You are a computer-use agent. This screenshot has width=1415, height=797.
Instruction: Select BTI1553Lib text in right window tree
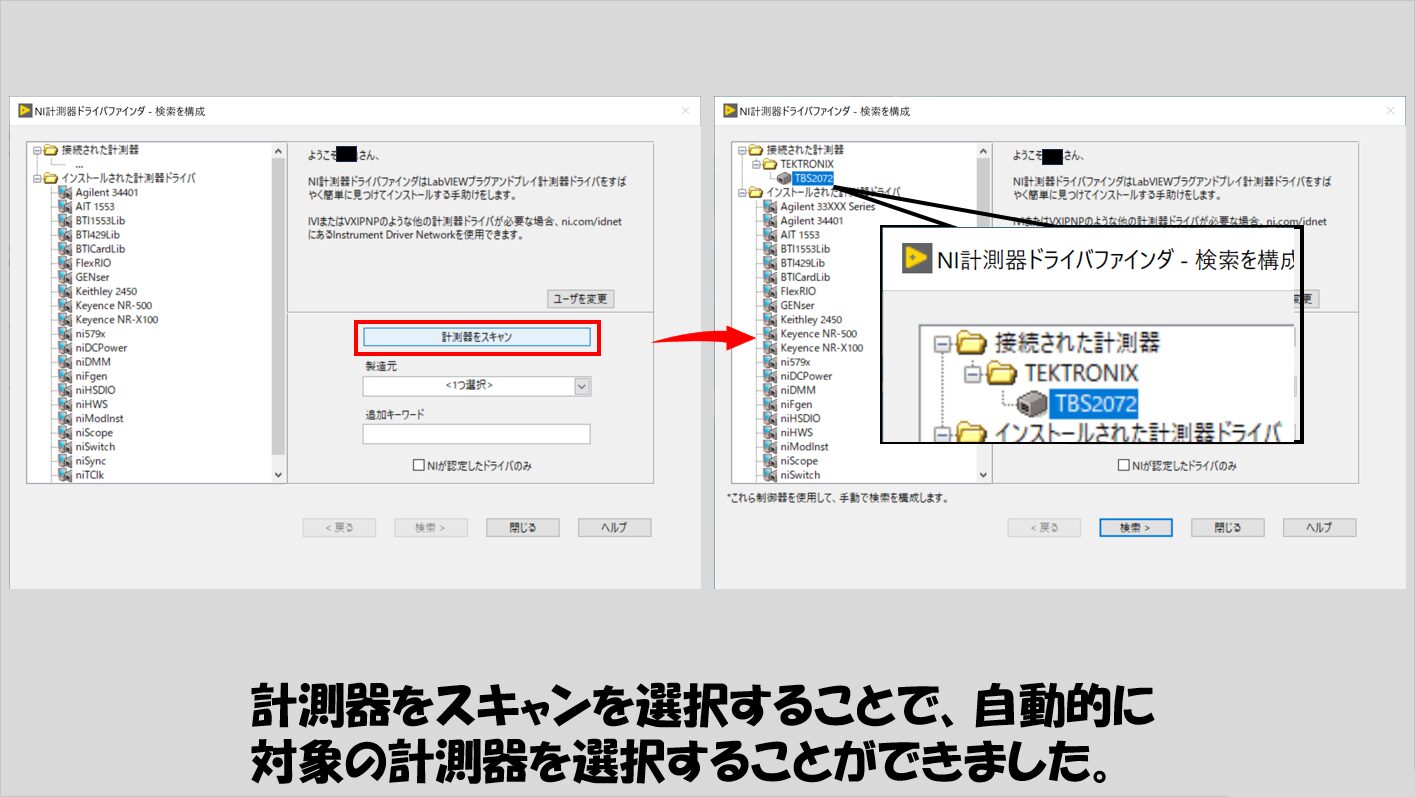[x=806, y=249]
